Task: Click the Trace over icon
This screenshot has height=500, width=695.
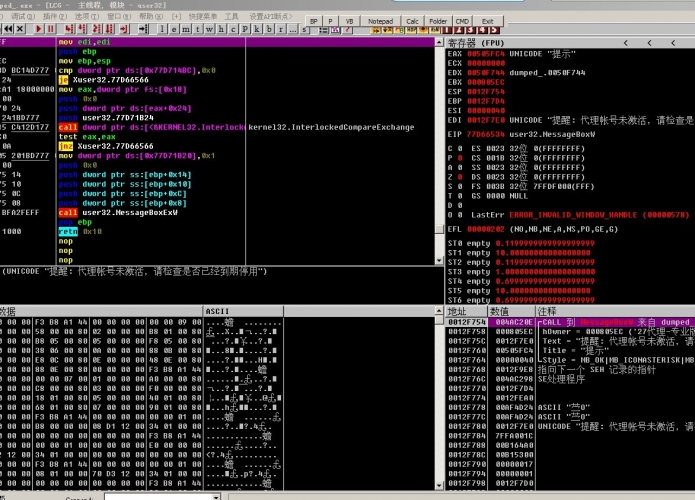Action: (x=109, y=29)
